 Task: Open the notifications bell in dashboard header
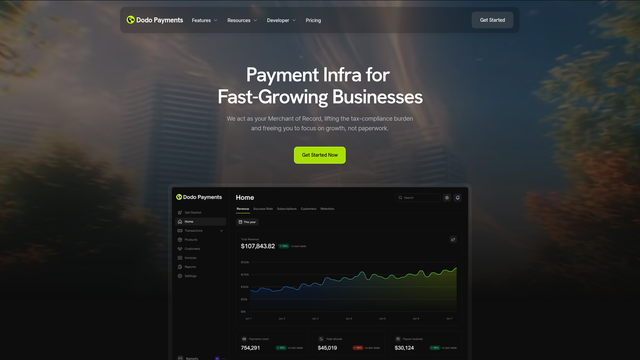click(x=458, y=198)
